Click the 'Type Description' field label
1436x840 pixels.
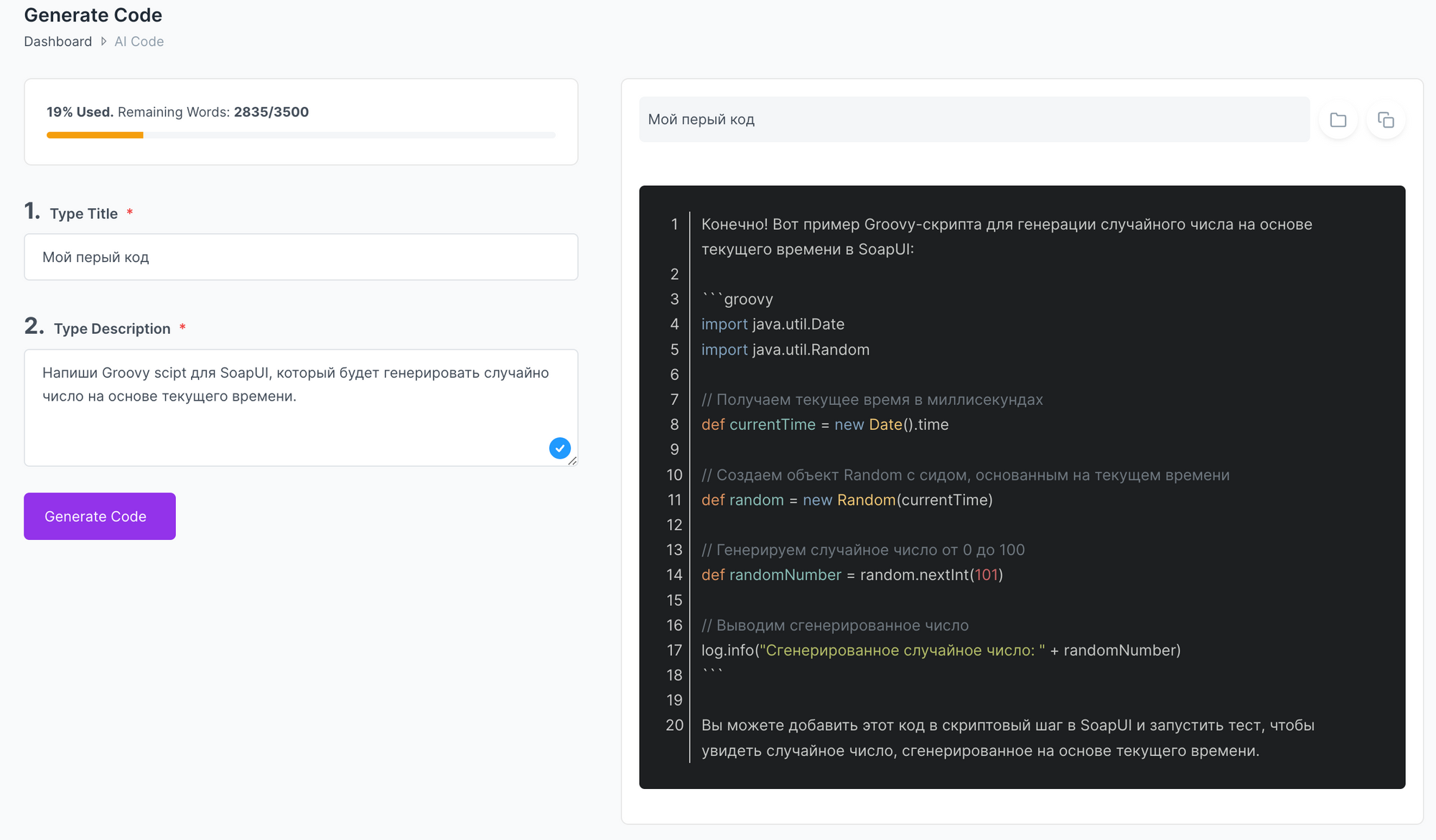(112, 329)
